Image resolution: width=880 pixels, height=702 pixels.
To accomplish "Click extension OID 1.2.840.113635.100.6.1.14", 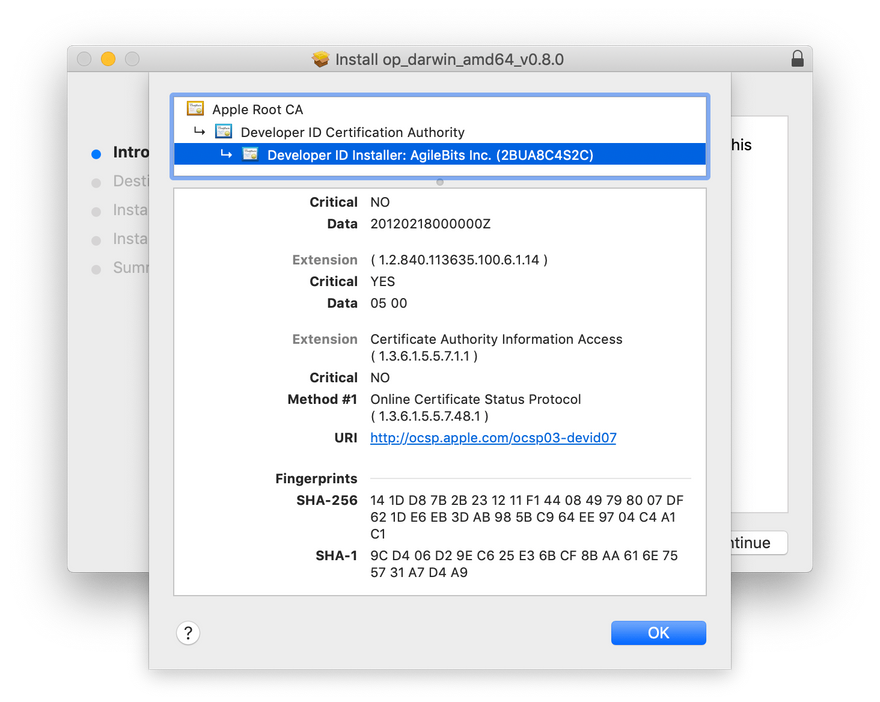I will 459,260.
